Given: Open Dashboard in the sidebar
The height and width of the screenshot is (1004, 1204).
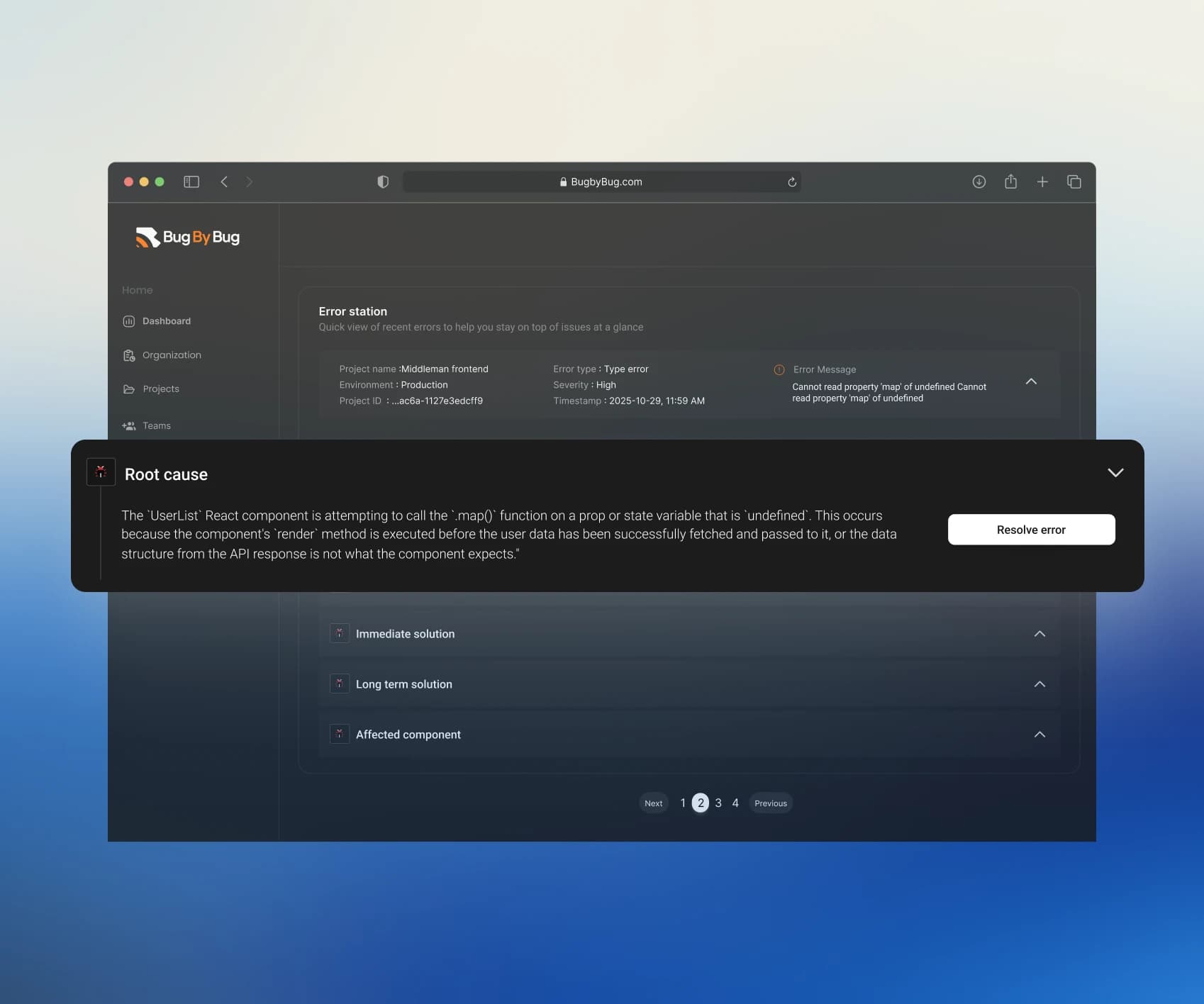Looking at the screenshot, I should (x=166, y=321).
